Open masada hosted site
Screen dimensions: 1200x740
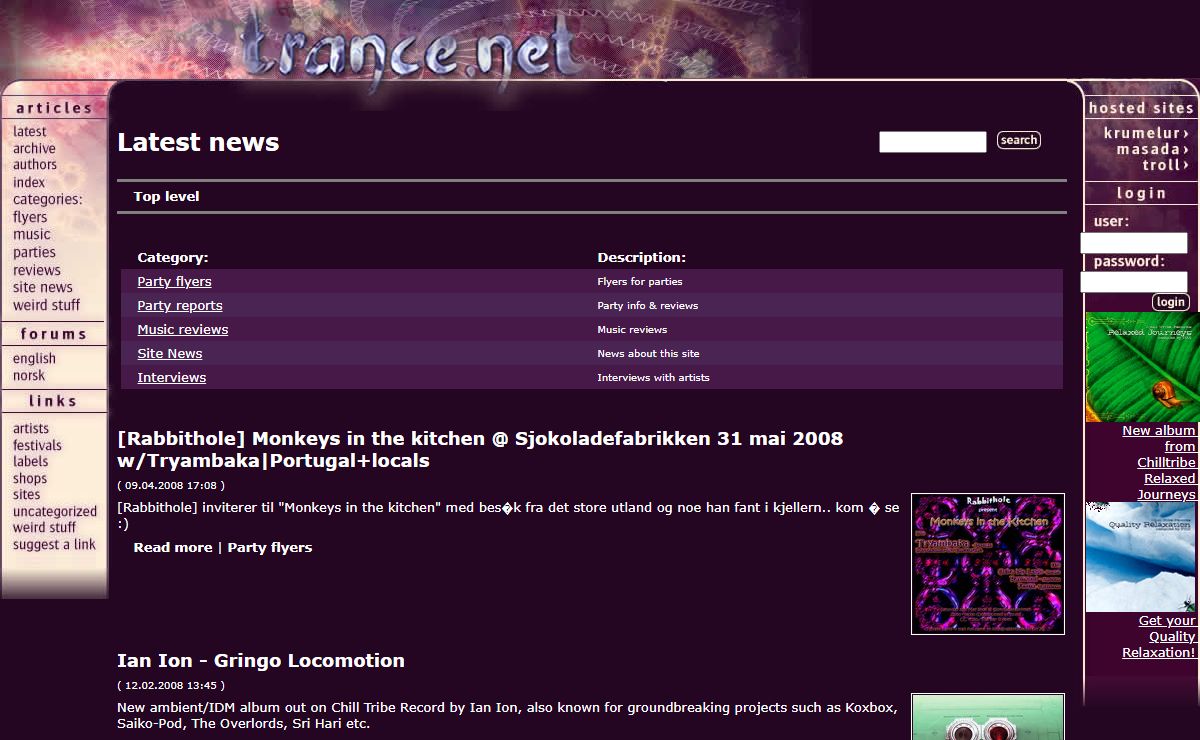tap(1153, 149)
